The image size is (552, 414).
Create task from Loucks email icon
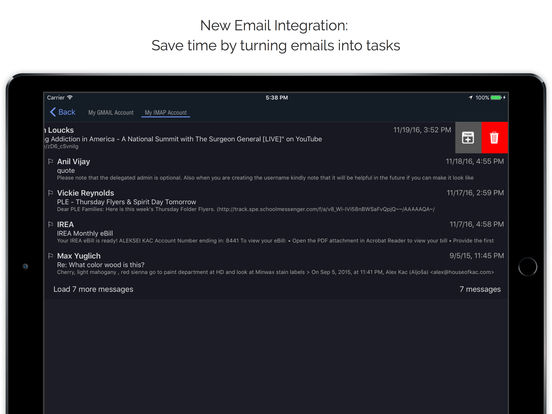[468, 138]
